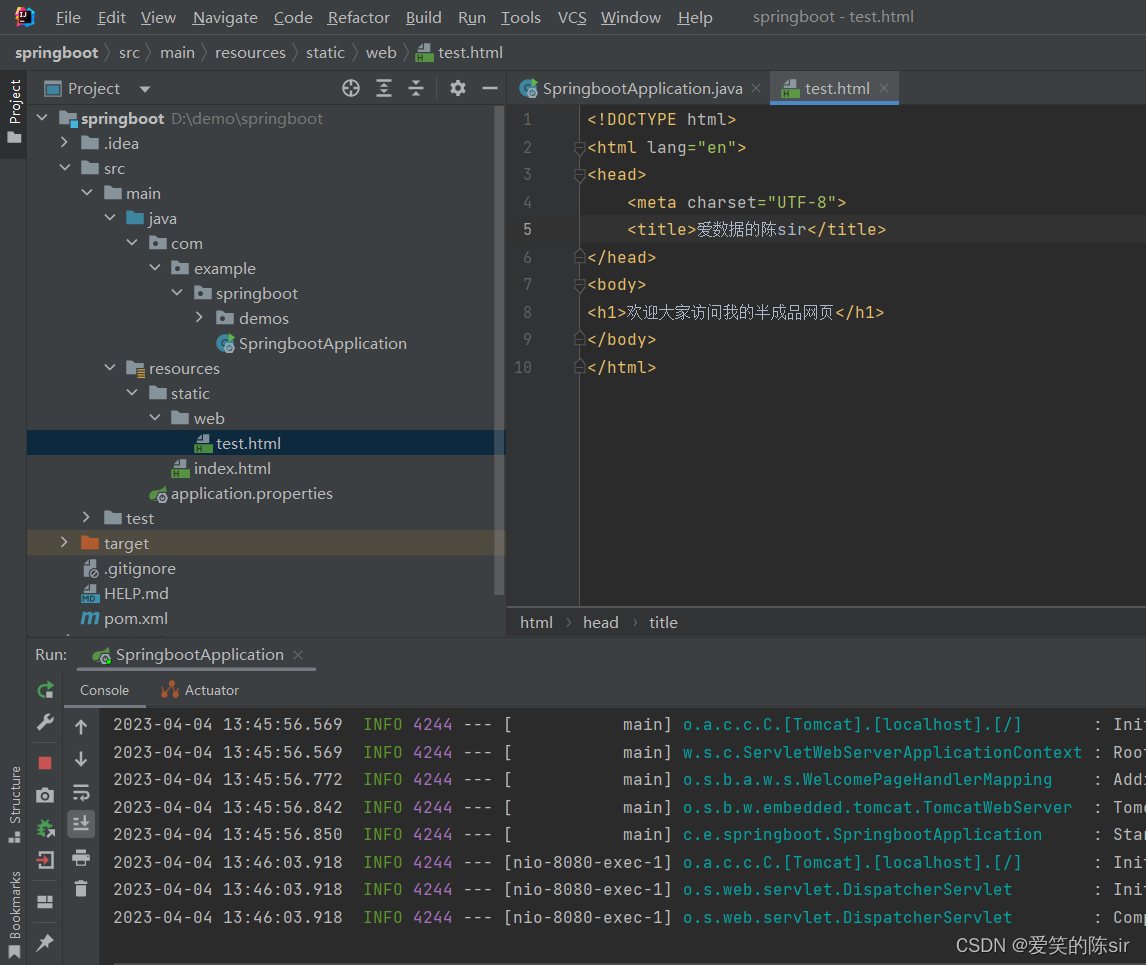Click the camera thread dump icon
Viewport: 1146px width, 965px height.
click(x=45, y=795)
